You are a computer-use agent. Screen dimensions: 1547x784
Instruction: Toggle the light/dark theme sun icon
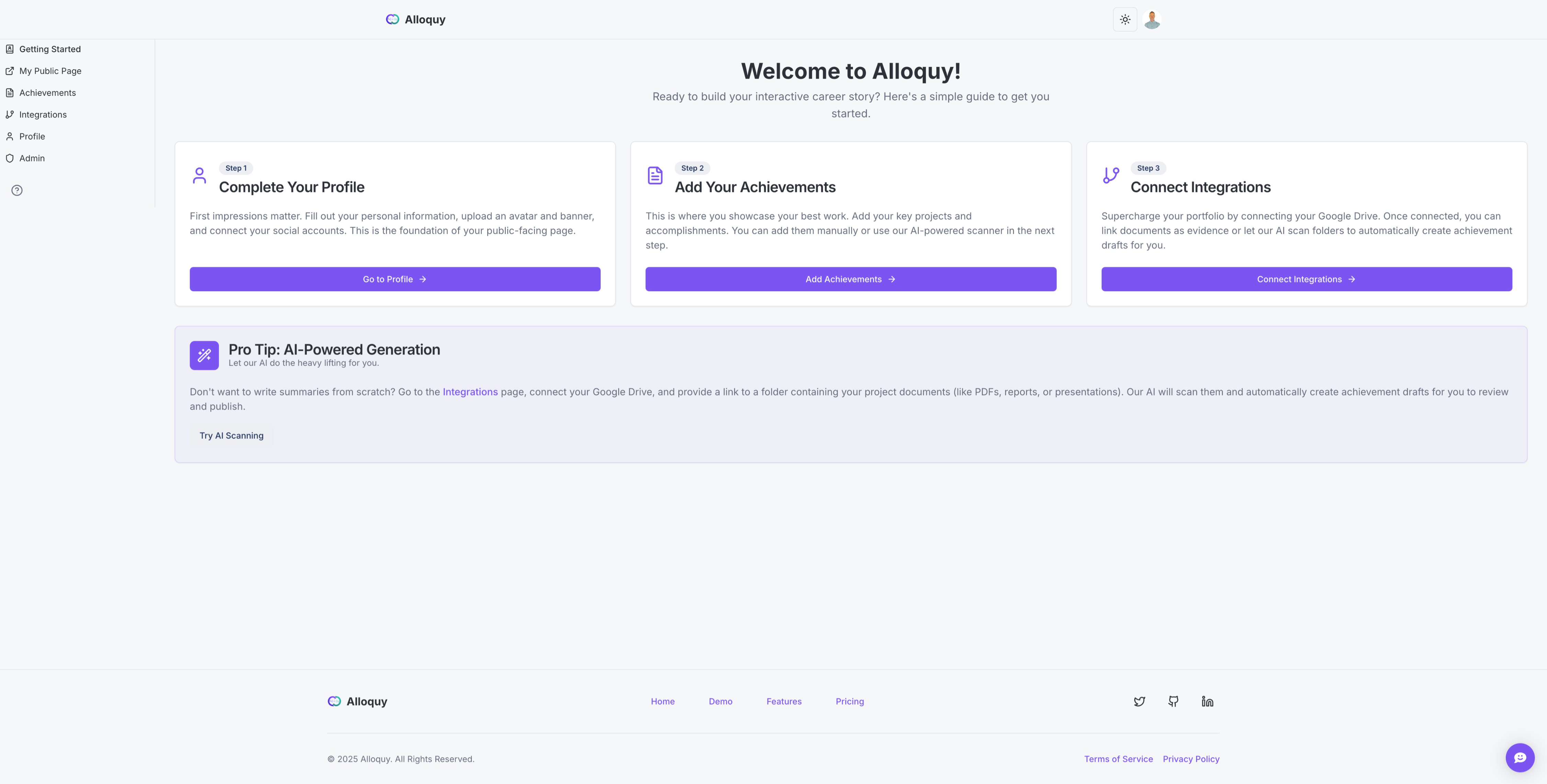pos(1125,19)
